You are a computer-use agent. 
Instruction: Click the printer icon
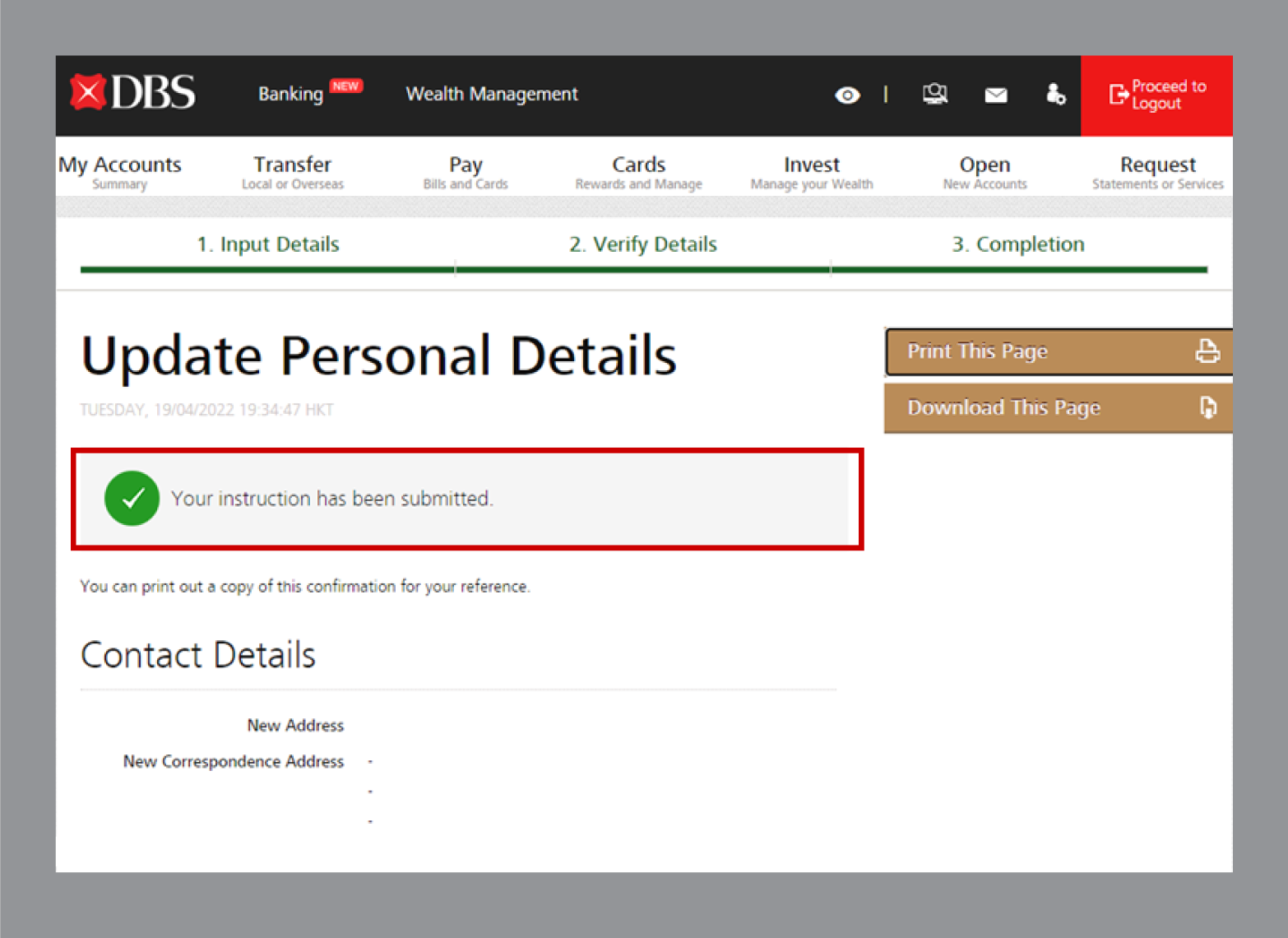point(1207,351)
